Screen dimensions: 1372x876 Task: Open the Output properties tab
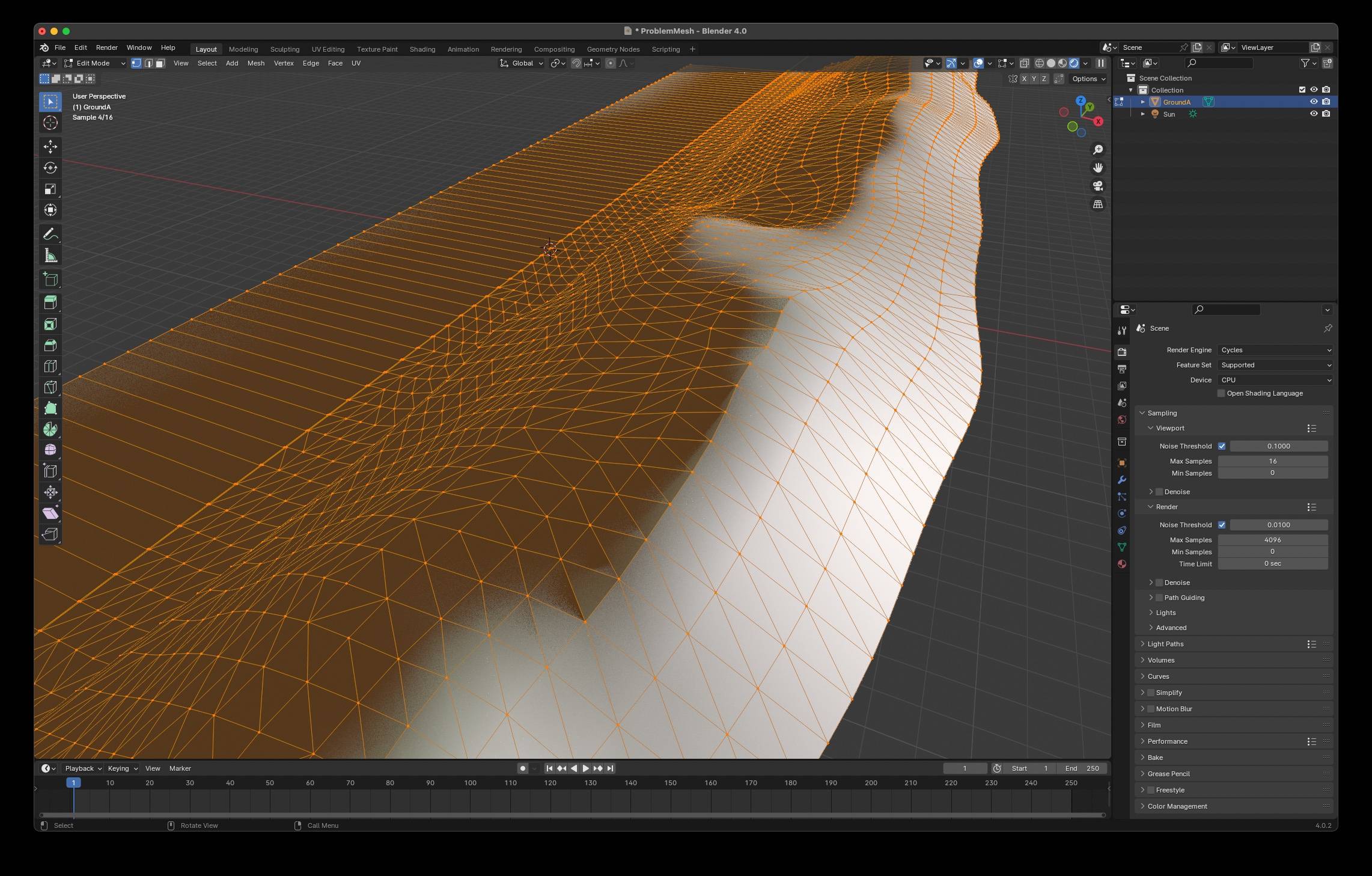1122,369
